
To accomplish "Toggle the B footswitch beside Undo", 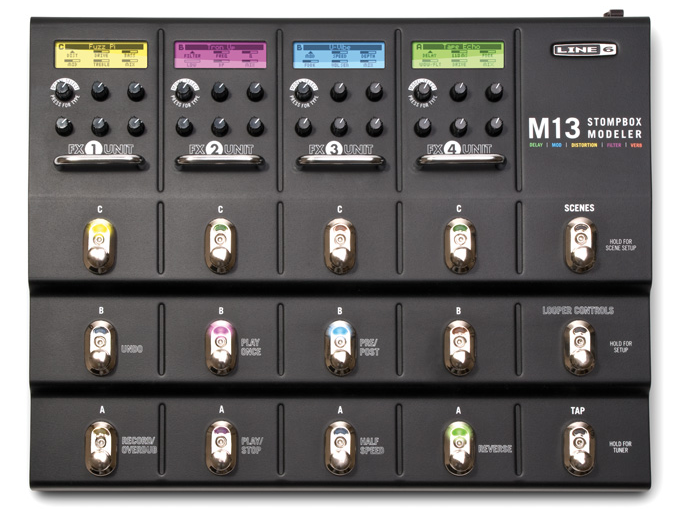I will click(x=100, y=348).
